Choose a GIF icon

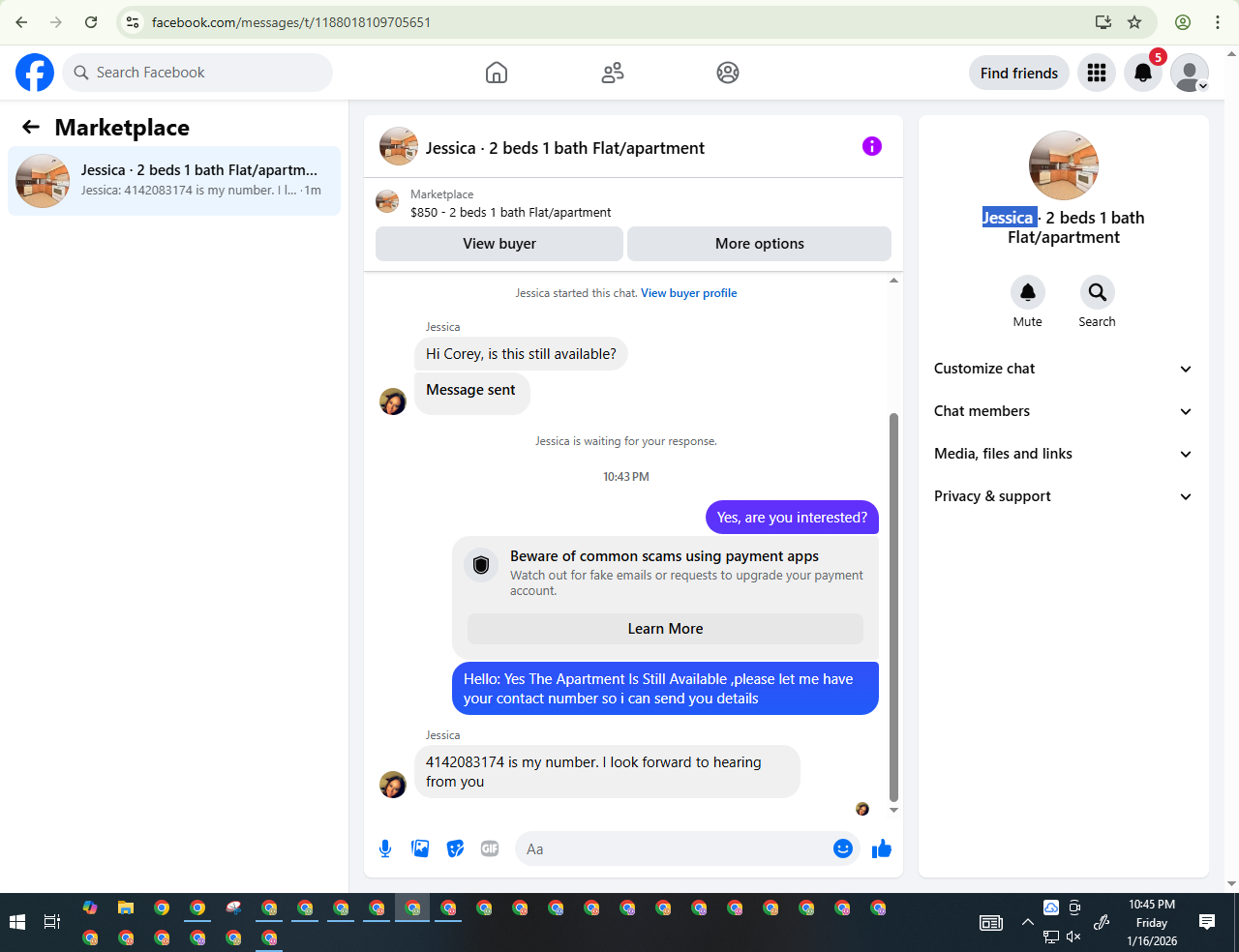tap(490, 848)
